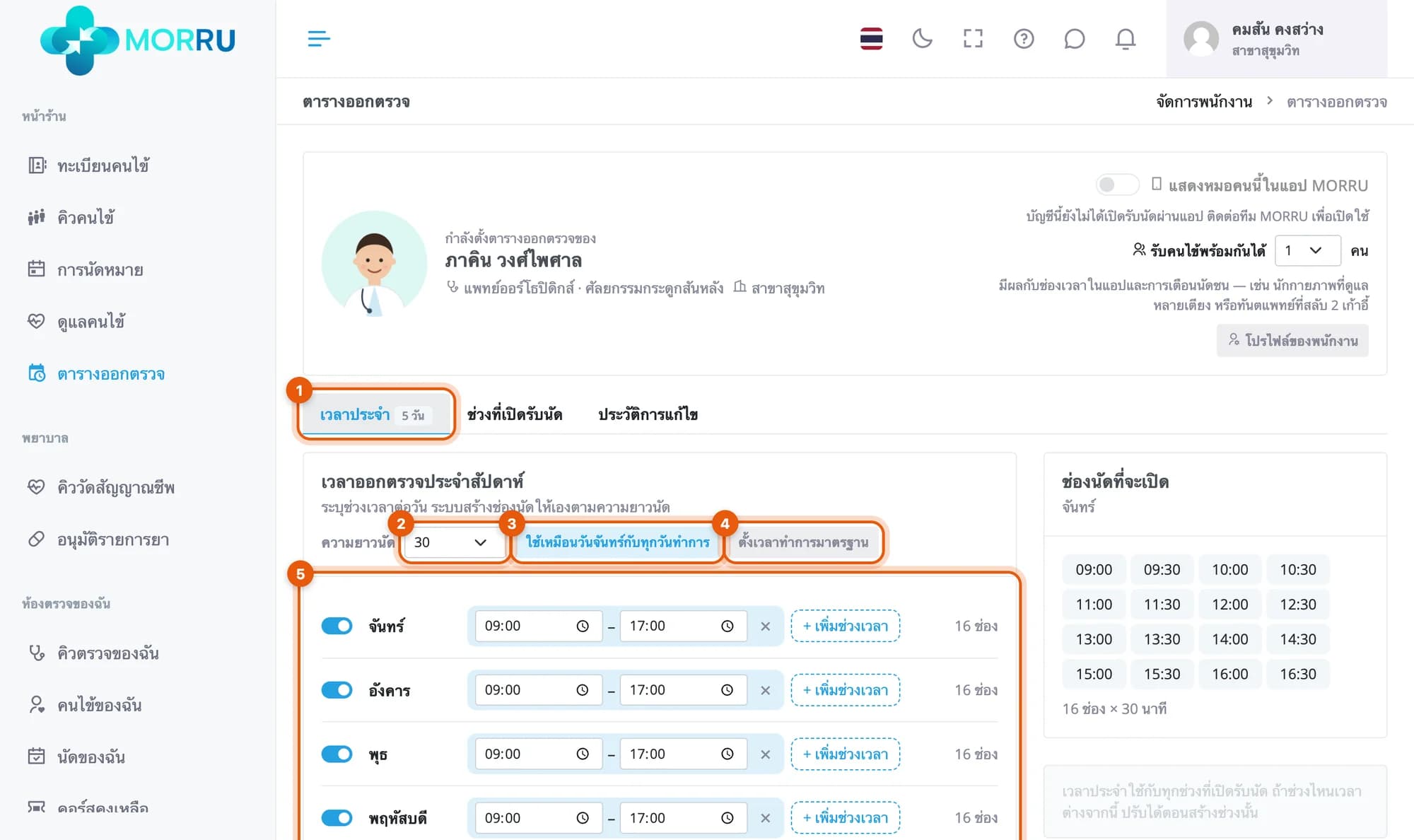The height and width of the screenshot is (840, 1414).
Task: Open clock picker for Tuesday start time
Action: coord(582,690)
